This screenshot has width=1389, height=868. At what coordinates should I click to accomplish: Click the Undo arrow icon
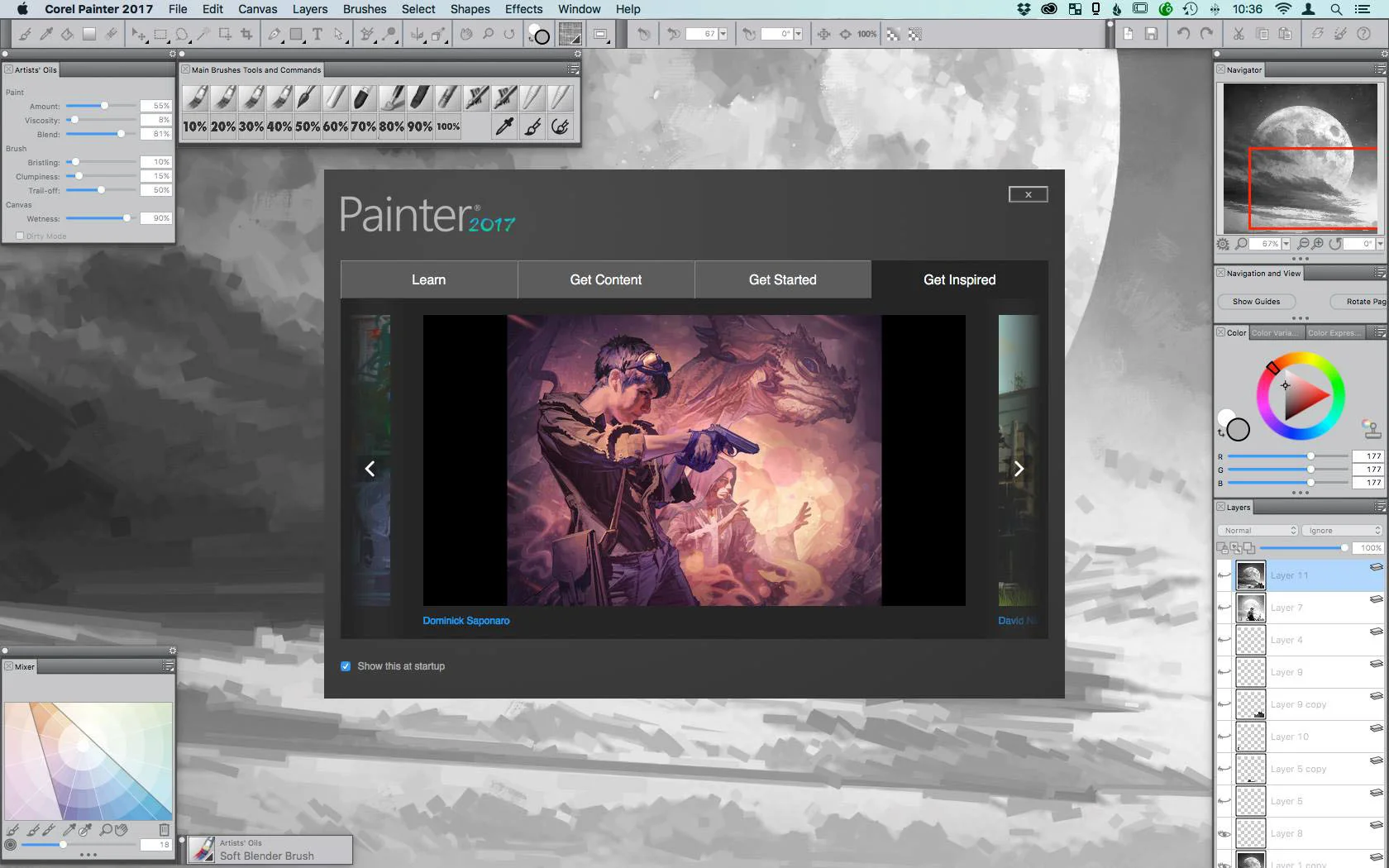coord(1184,34)
